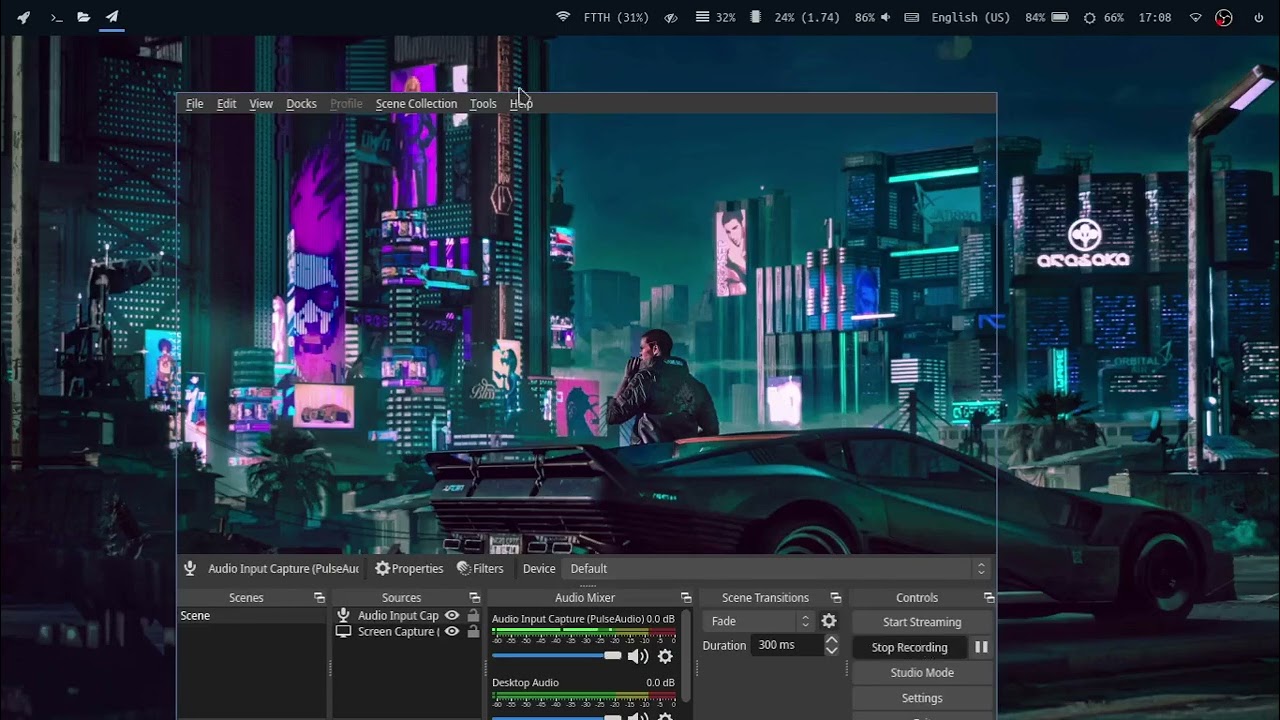Open the Scene Collection menu

[416, 104]
